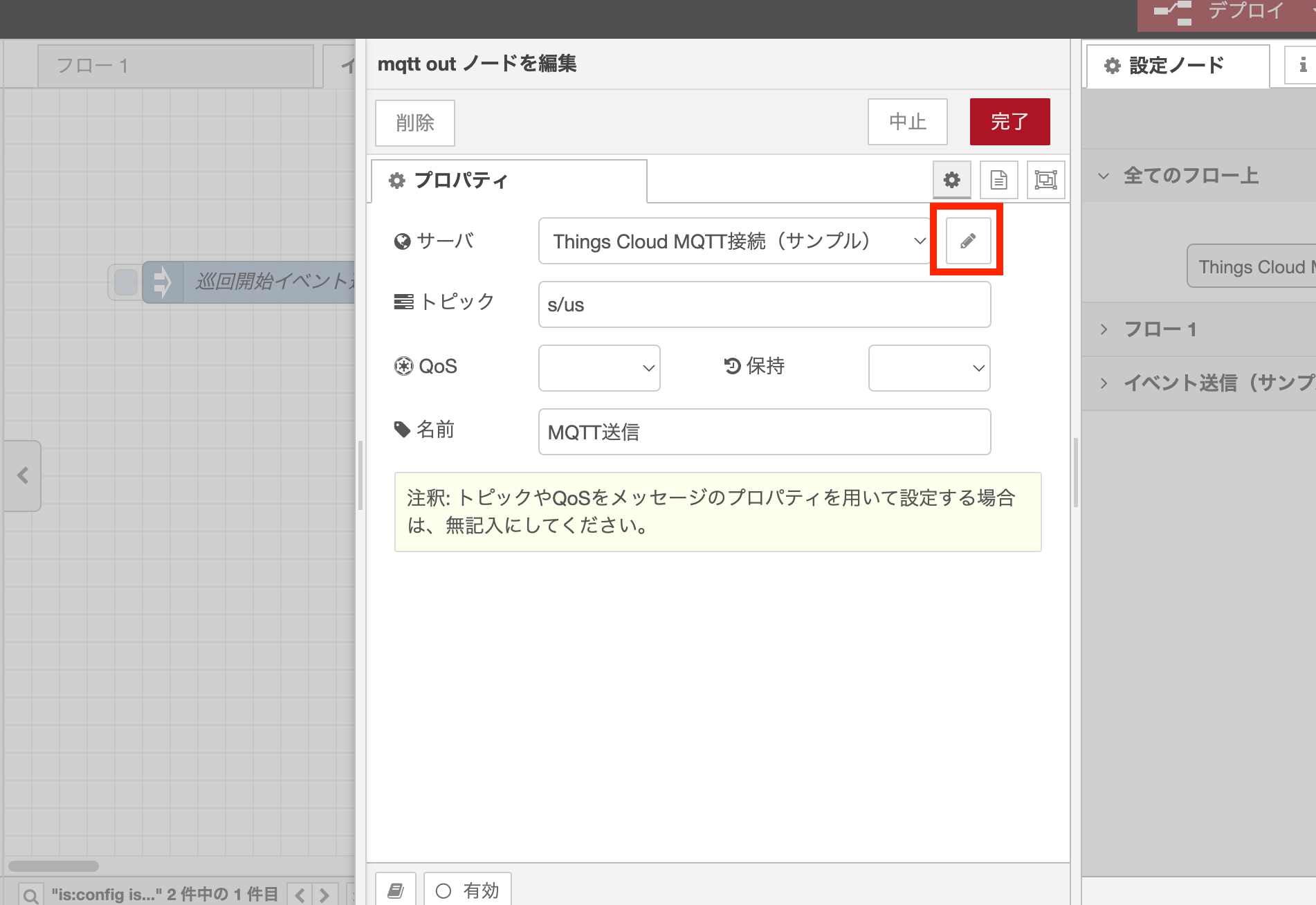Image resolution: width=1316 pixels, height=905 pixels.
Task: Open the QoS dropdown
Action: [599, 367]
